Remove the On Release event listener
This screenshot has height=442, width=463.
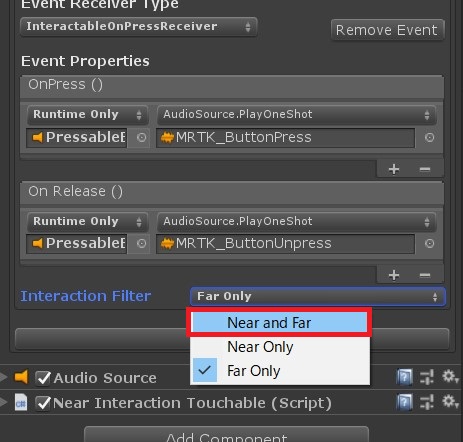[425, 275]
